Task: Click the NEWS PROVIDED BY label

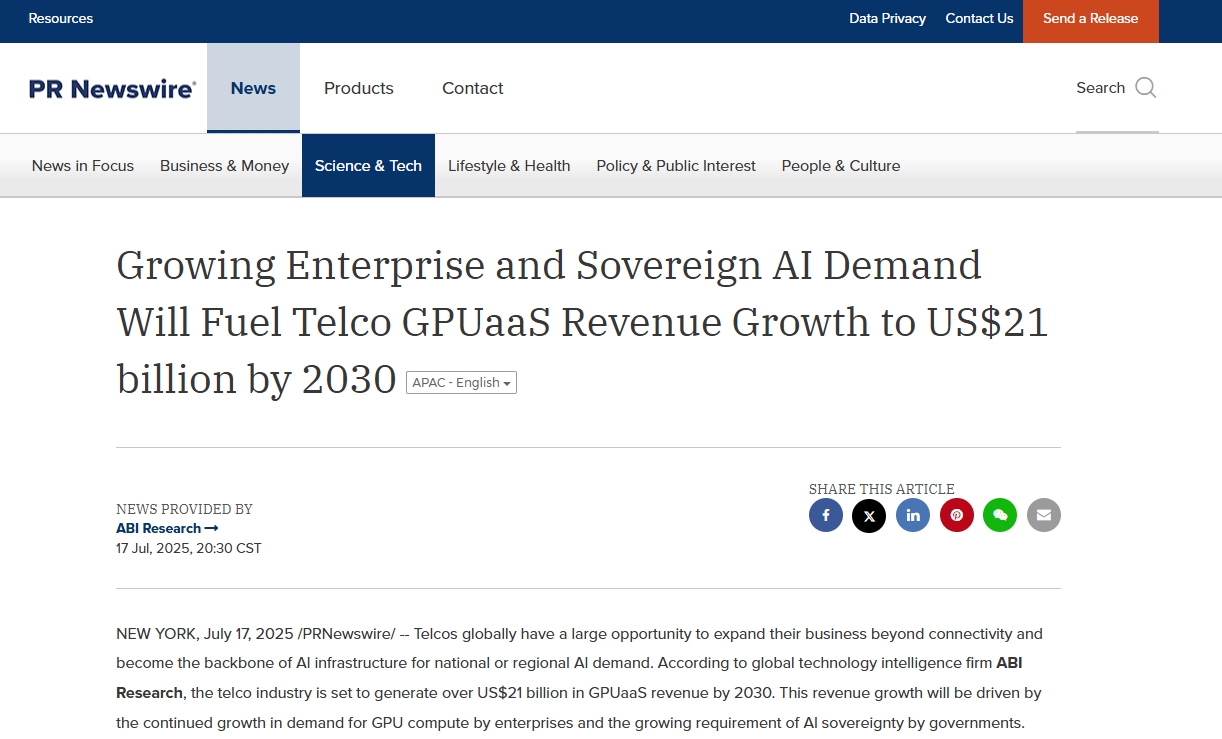Action: (x=184, y=509)
